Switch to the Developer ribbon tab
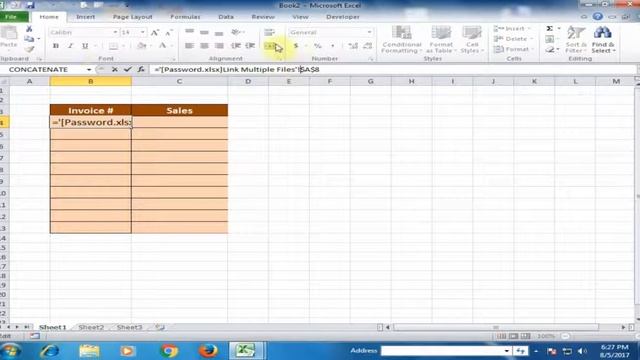640x360 pixels. click(x=343, y=17)
